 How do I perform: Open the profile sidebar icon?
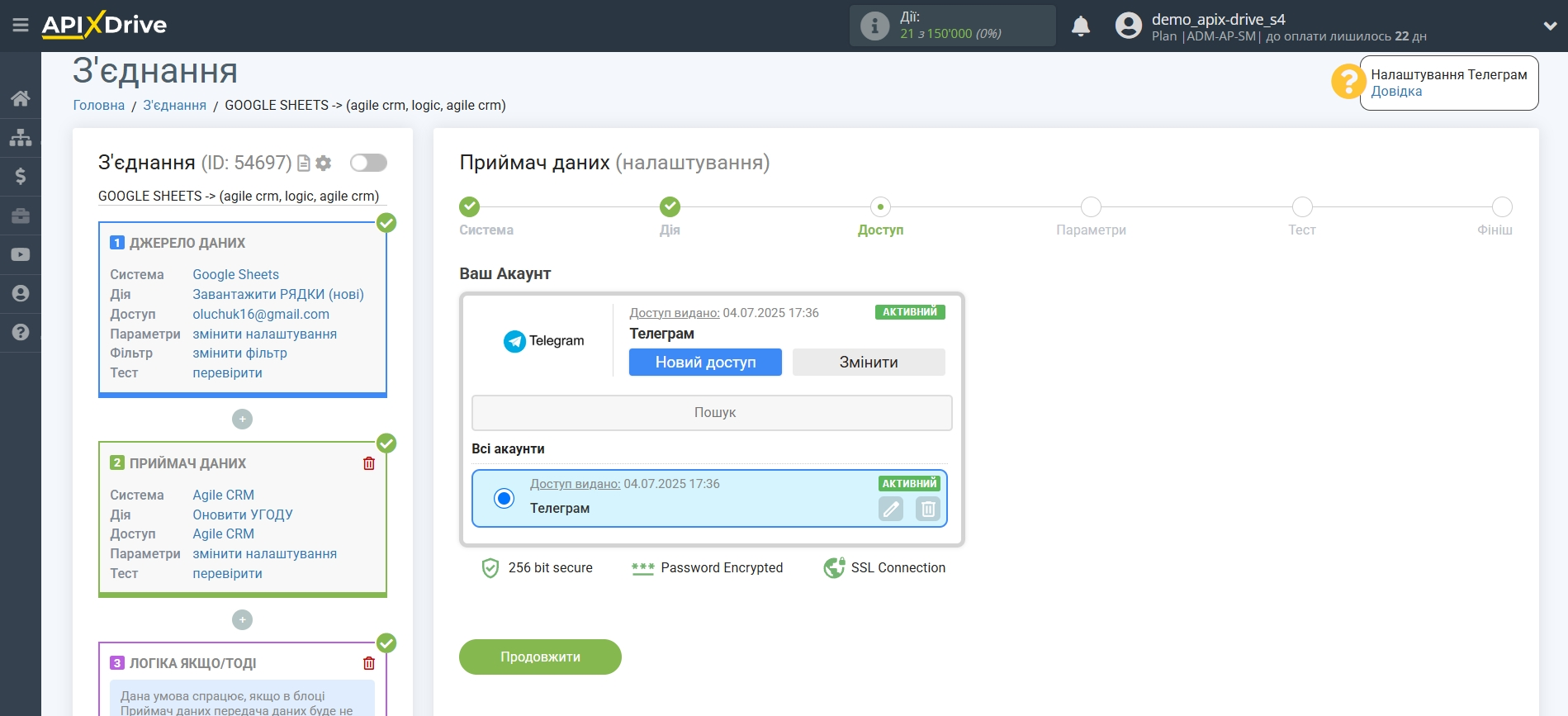tap(21, 293)
